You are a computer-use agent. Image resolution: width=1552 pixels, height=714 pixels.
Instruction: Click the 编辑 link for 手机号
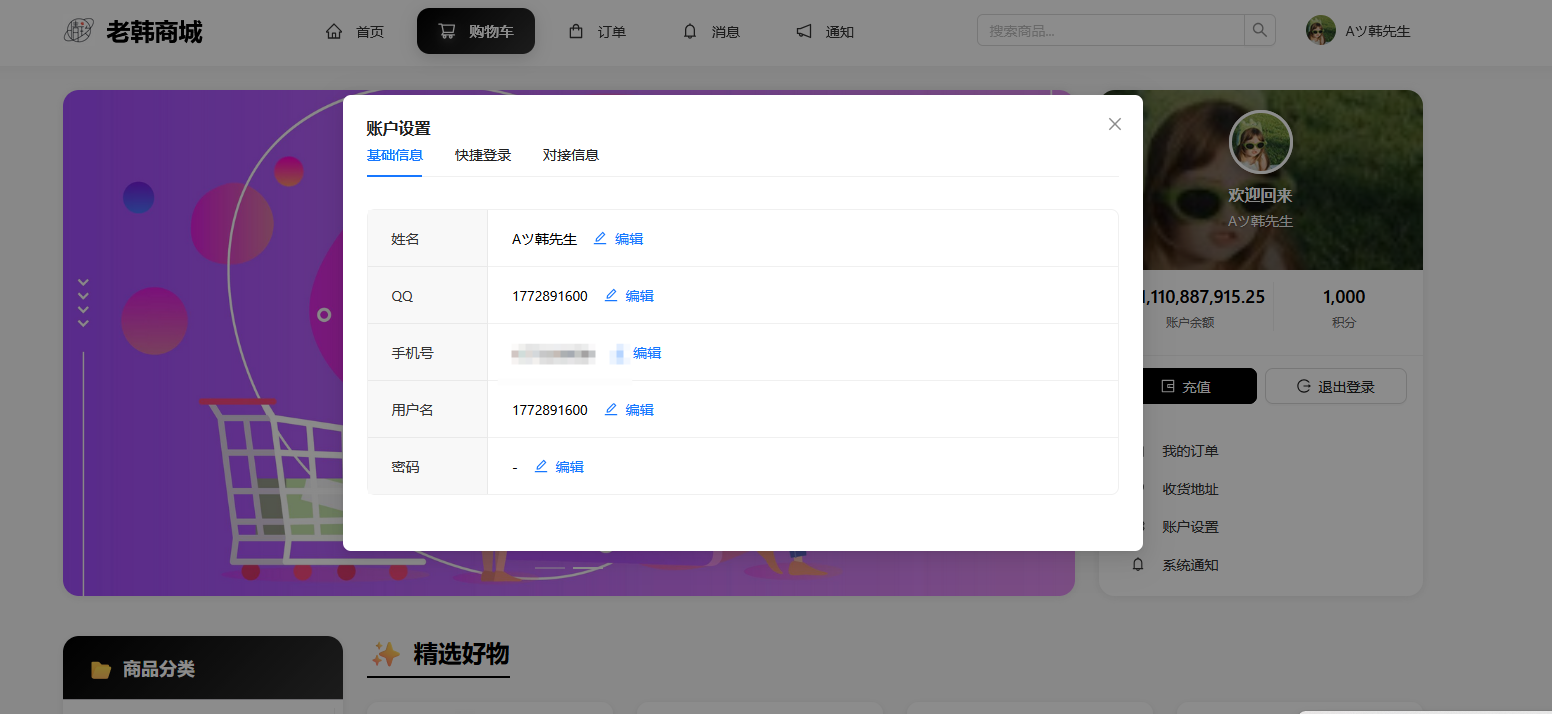click(647, 353)
